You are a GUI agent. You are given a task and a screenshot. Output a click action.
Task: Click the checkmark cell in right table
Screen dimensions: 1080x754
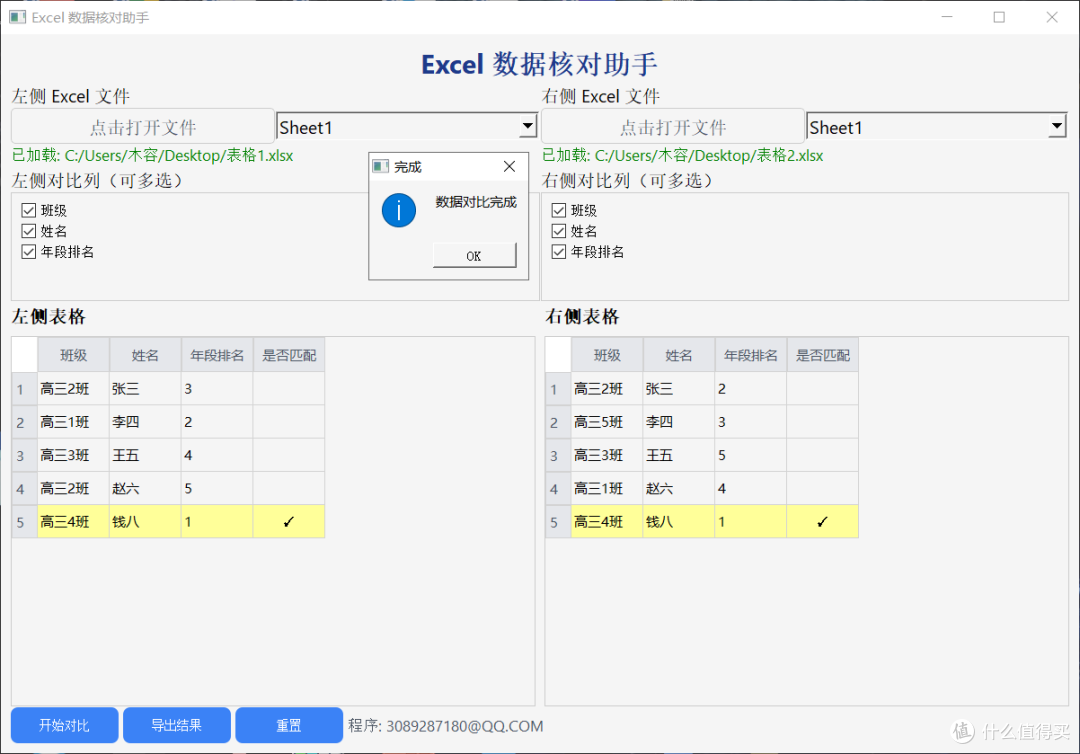822,521
